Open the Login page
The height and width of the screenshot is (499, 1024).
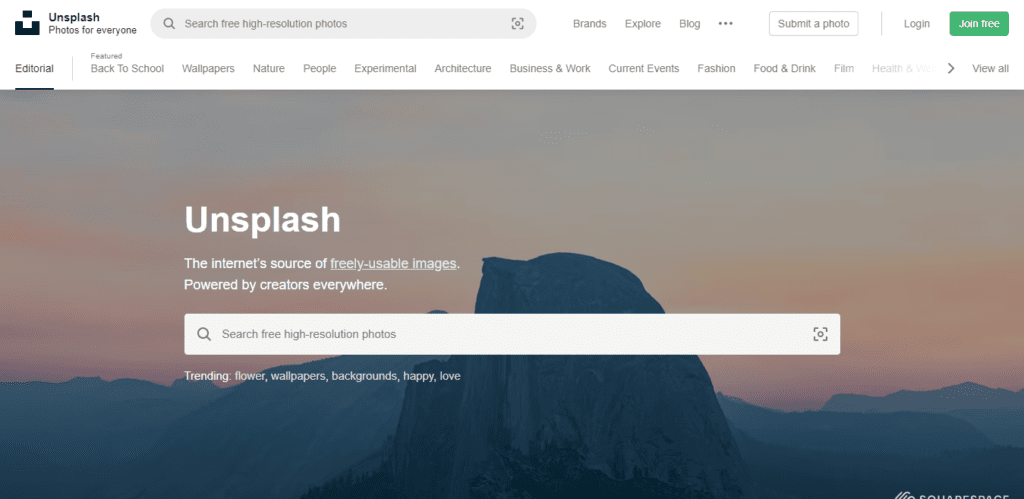(x=917, y=24)
